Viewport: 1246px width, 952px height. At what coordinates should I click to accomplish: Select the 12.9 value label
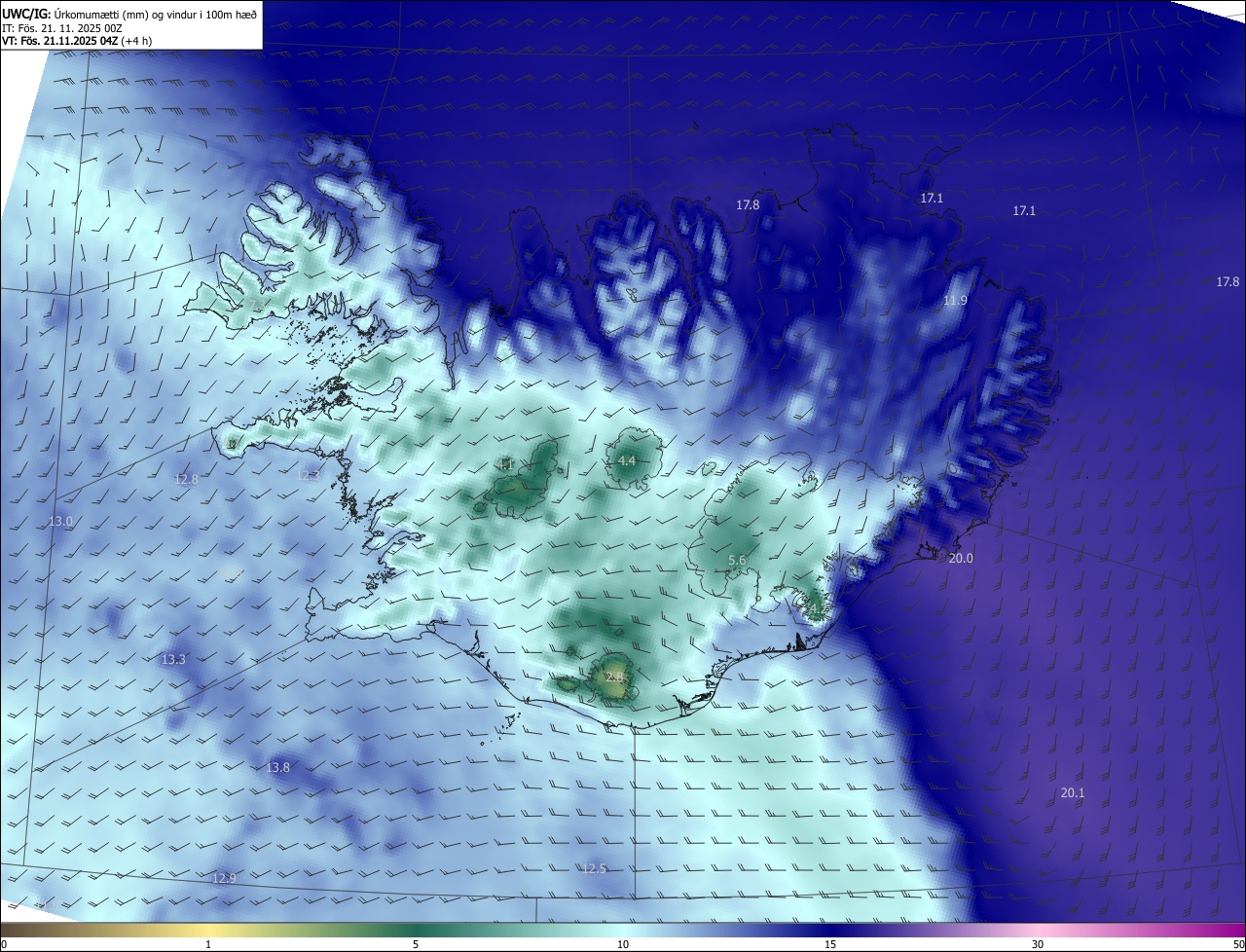pos(224,878)
